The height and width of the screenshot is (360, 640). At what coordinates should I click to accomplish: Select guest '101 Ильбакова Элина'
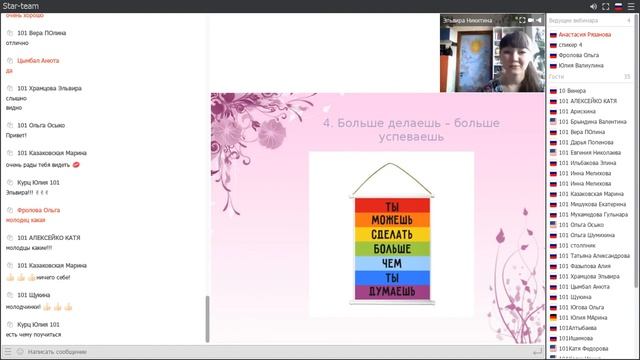(x=587, y=163)
